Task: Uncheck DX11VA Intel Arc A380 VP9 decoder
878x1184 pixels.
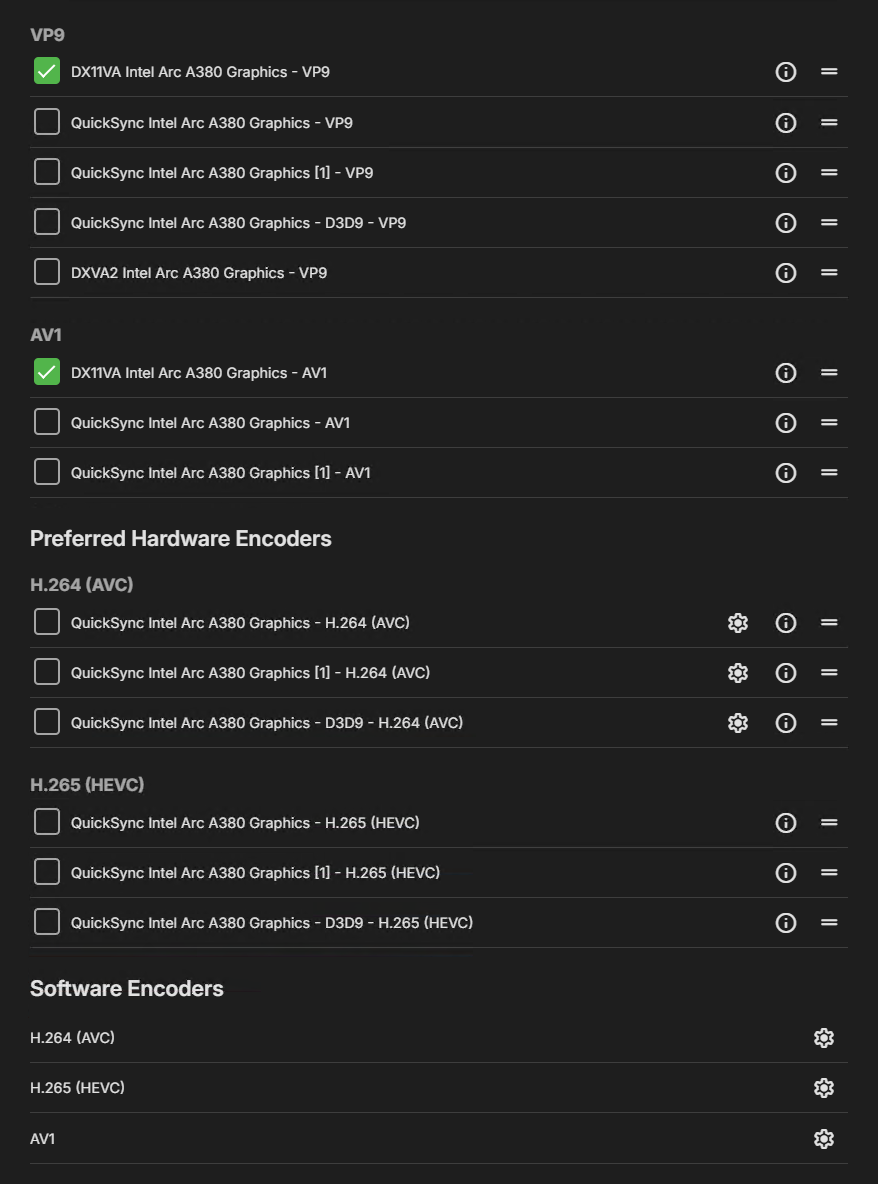Action: point(47,72)
